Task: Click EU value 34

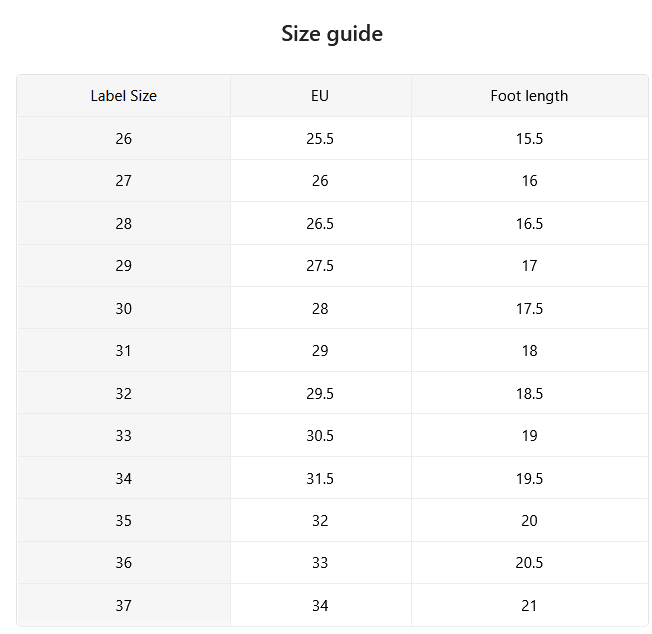Action: (x=321, y=605)
